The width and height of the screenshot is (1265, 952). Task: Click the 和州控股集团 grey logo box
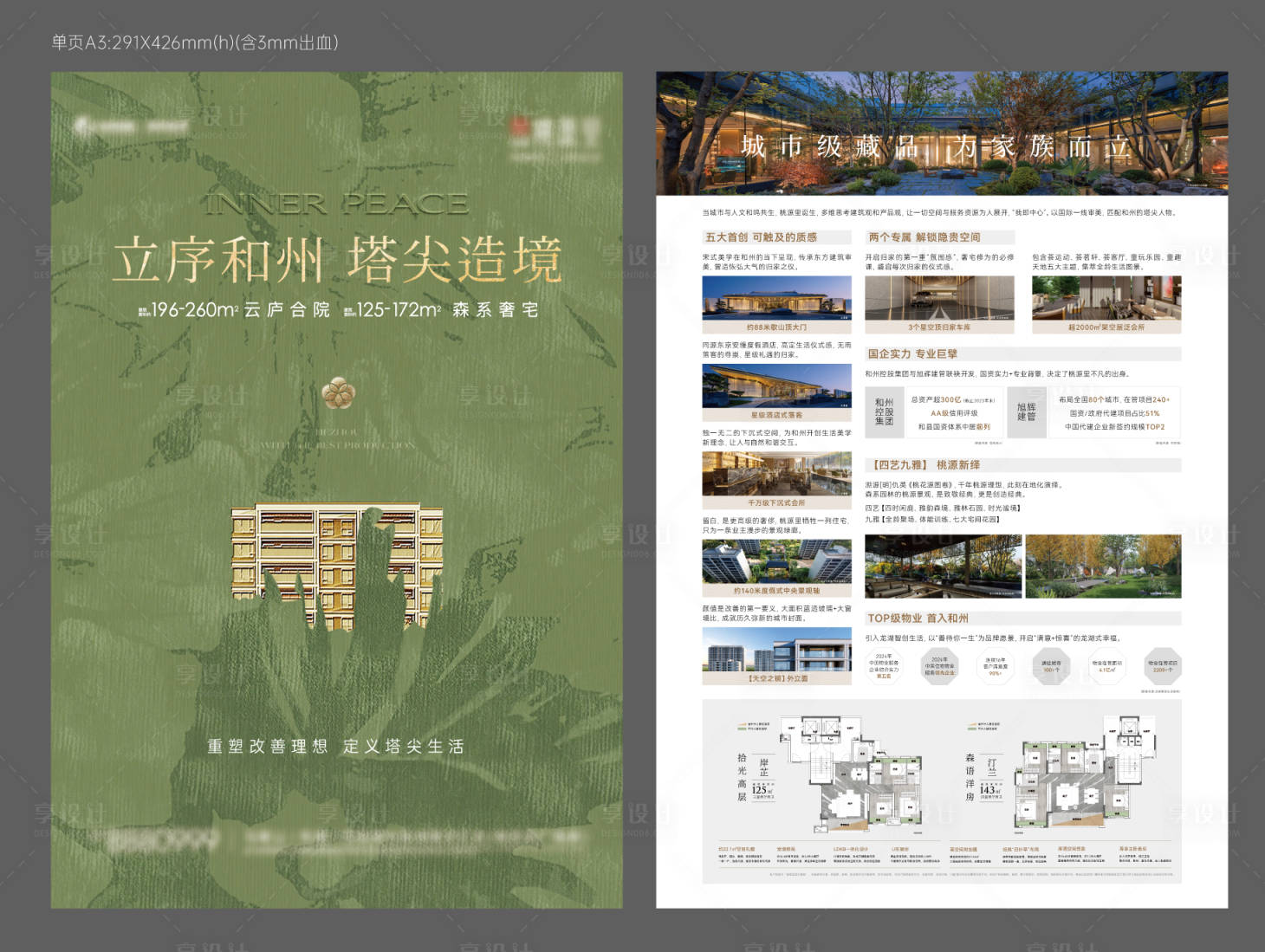(x=884, y=412)
